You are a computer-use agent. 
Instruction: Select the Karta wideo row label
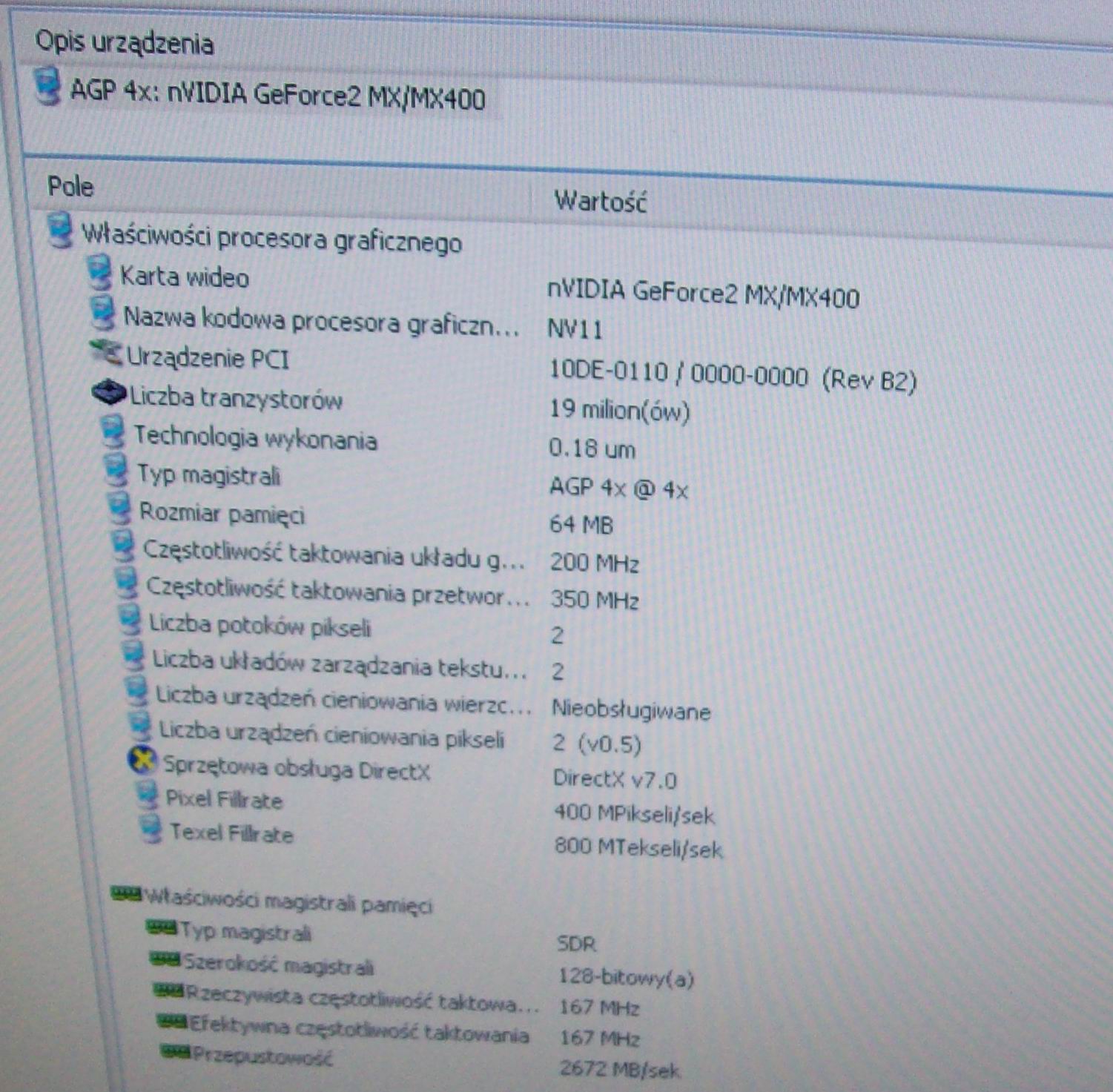click(x=185, y=277)
